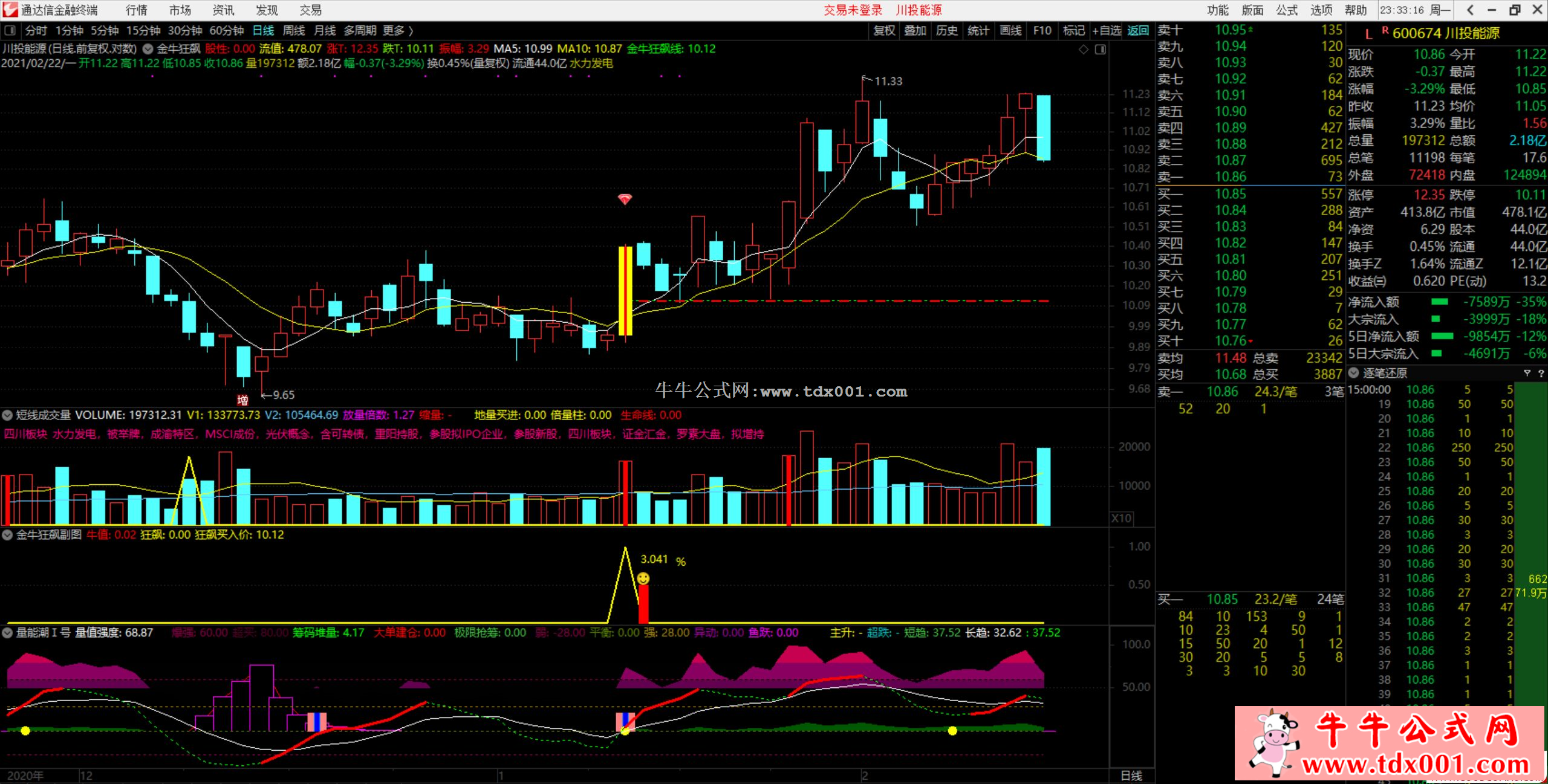
Task: Click the 水力发电 sector tag in info line
Action: pyautogui.click(x=591, y=63)
